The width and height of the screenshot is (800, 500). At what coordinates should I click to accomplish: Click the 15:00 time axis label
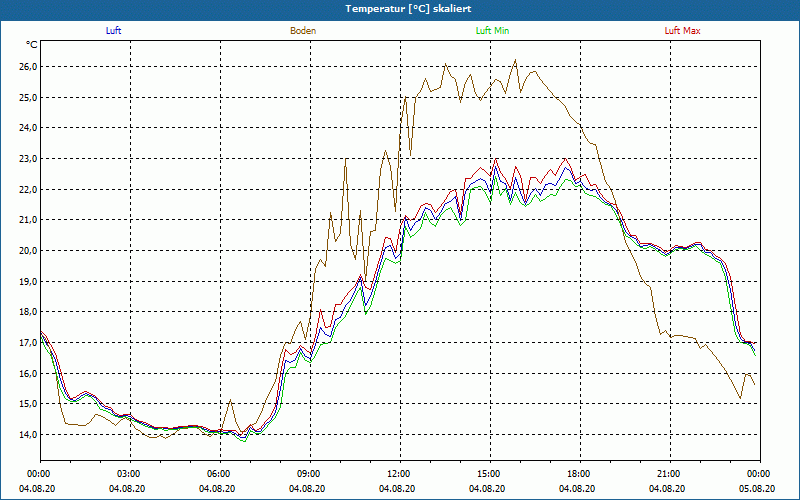[x=490, y=473]
